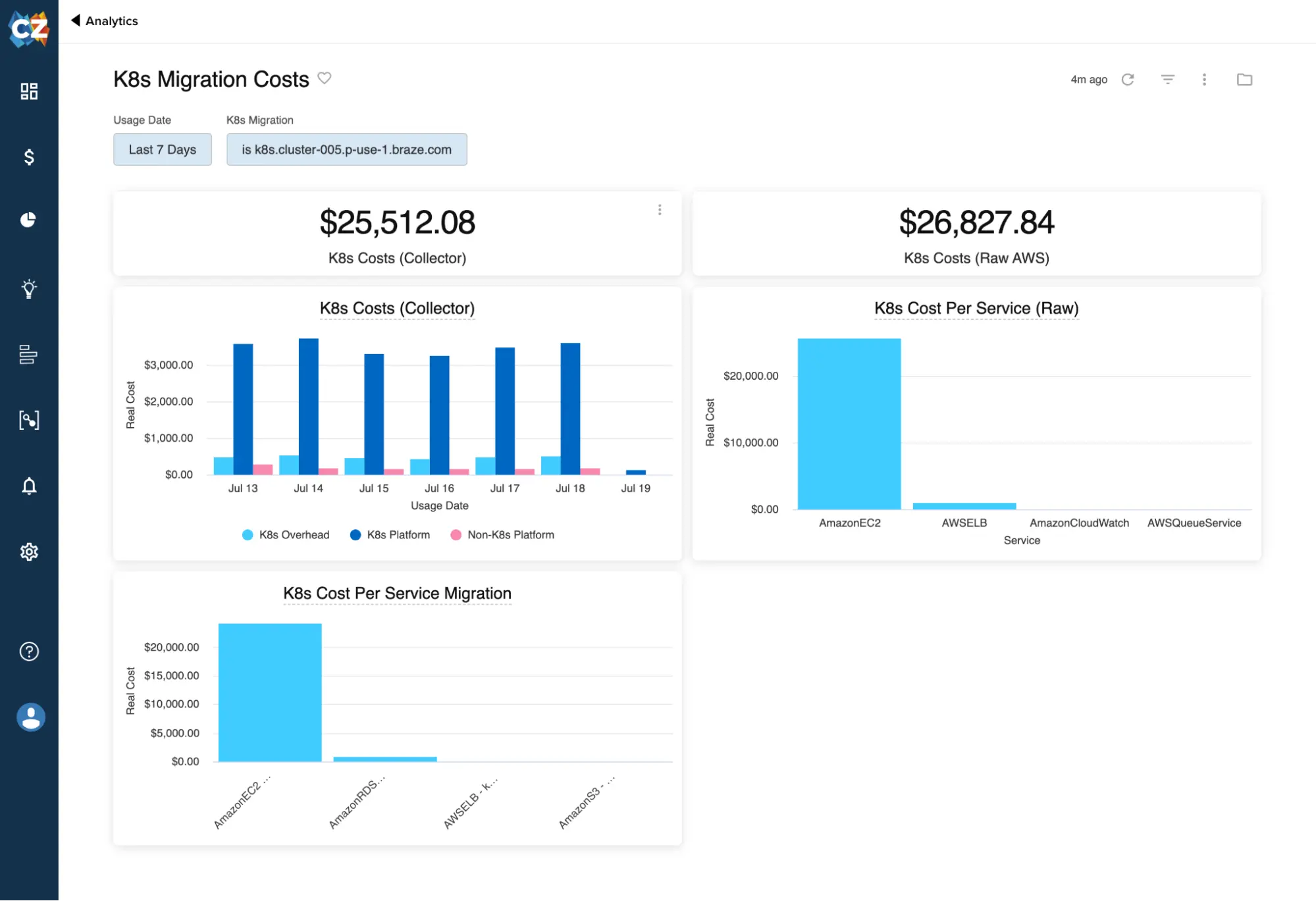This screenshot has height=901, width=1316.
Task: Click the CloudZero logo
Action: click(29, 28)
